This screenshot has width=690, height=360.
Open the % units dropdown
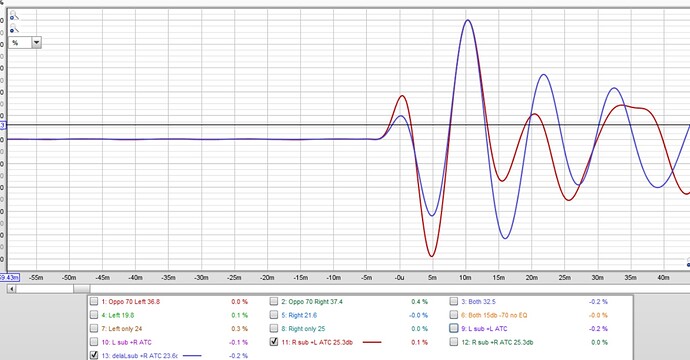(37, 43)
